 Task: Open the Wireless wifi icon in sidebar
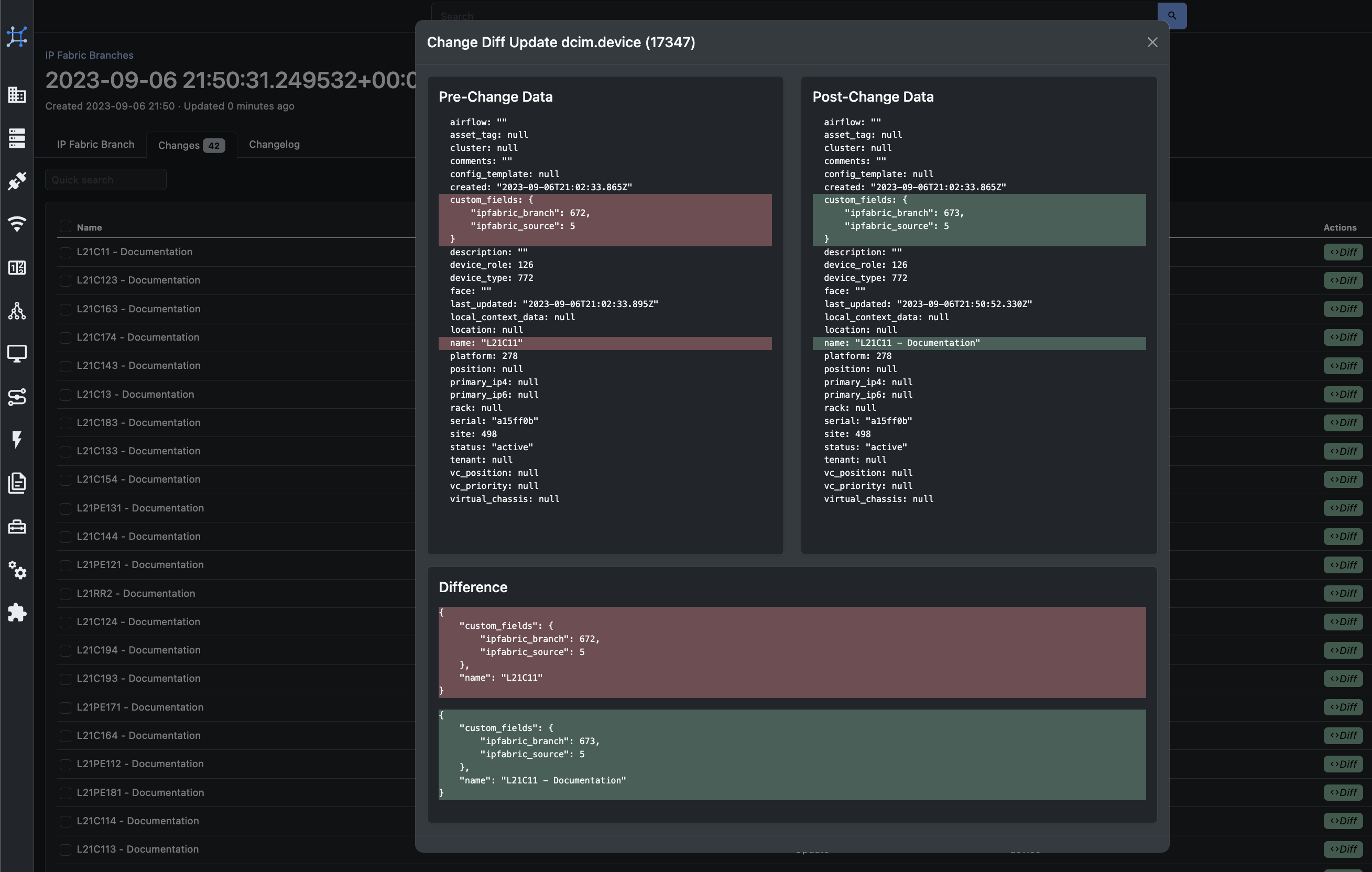17,224
